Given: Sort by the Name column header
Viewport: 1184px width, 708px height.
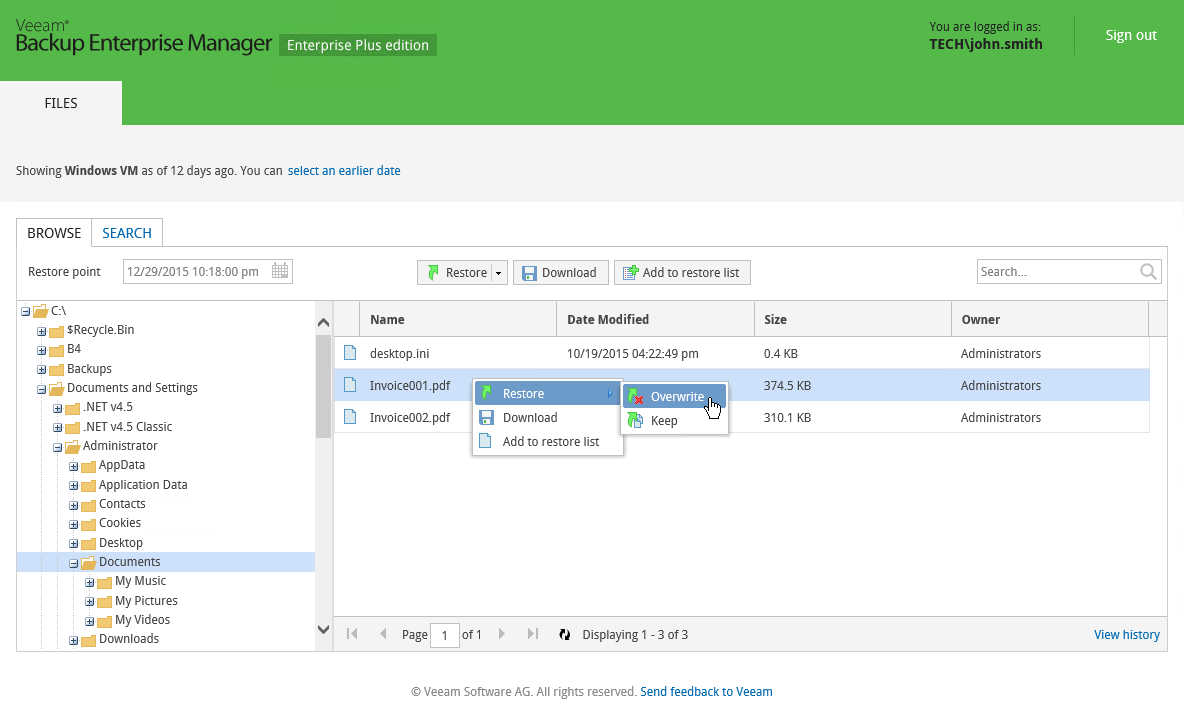Looking at the screenshot, I should pyautogui.click(x=458, y=319).
